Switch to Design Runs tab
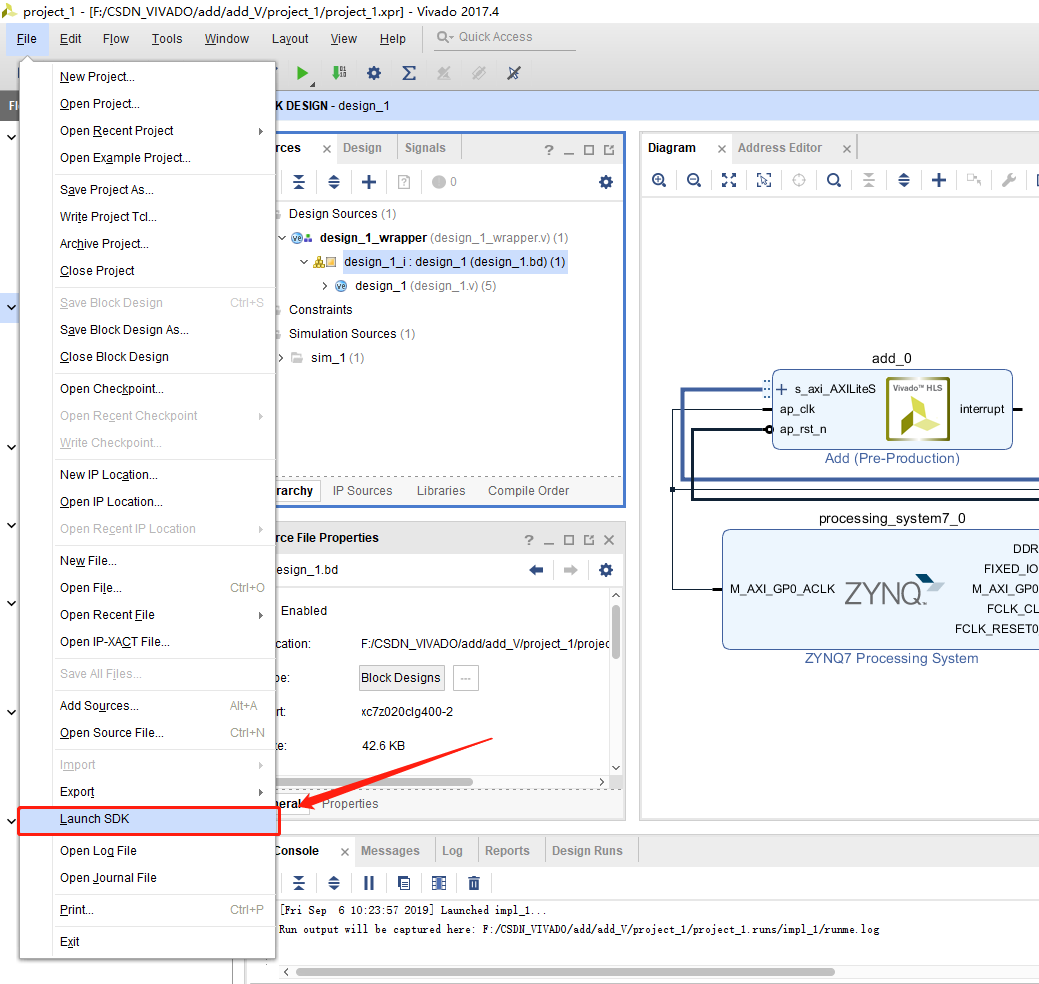Screen dimensions: 1039x984 point(587,851)
